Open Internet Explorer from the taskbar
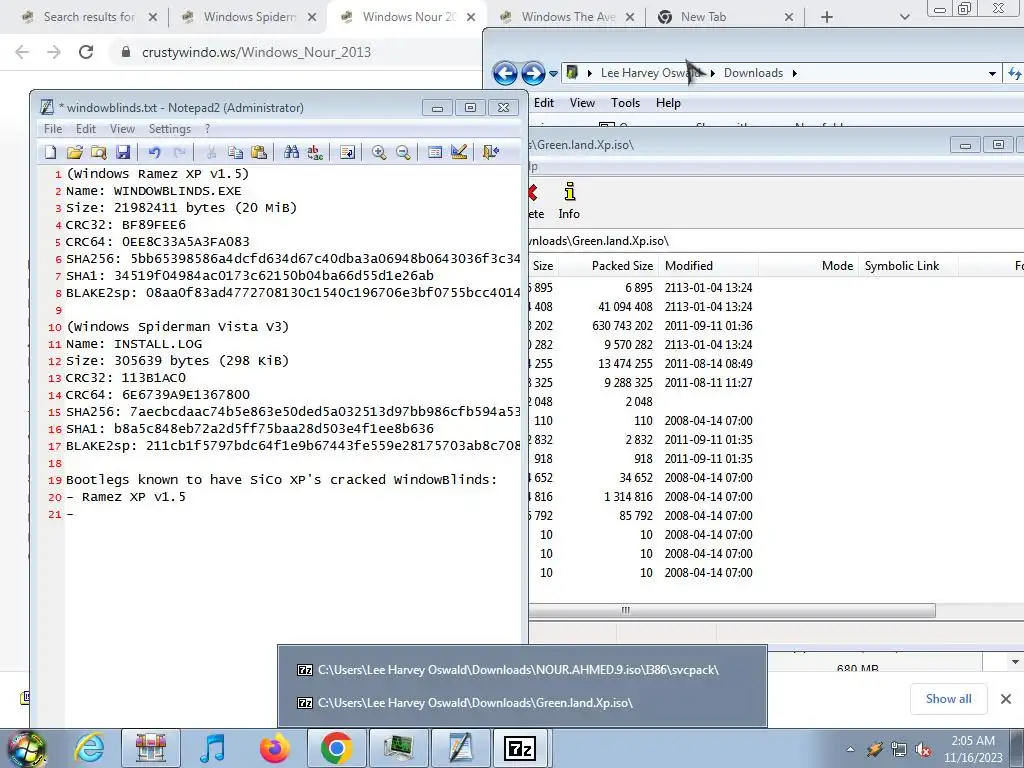The image size is (1024, 768). click(89, 748)
